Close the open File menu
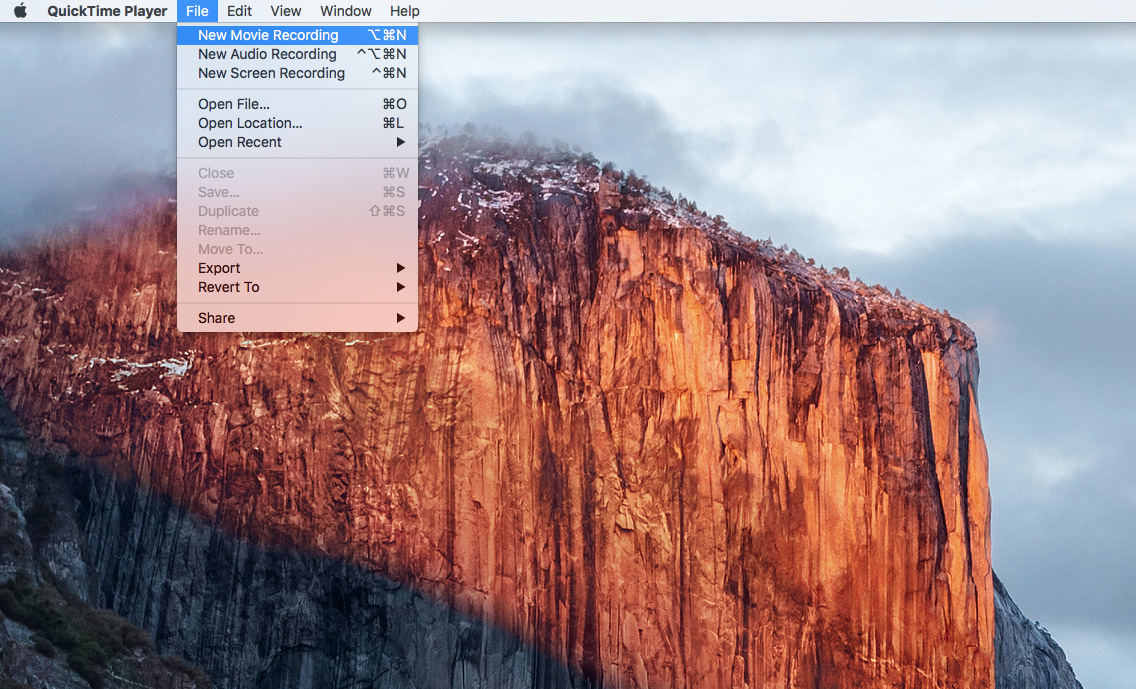This screenshot has height=689, width=1136. (197, 11)
